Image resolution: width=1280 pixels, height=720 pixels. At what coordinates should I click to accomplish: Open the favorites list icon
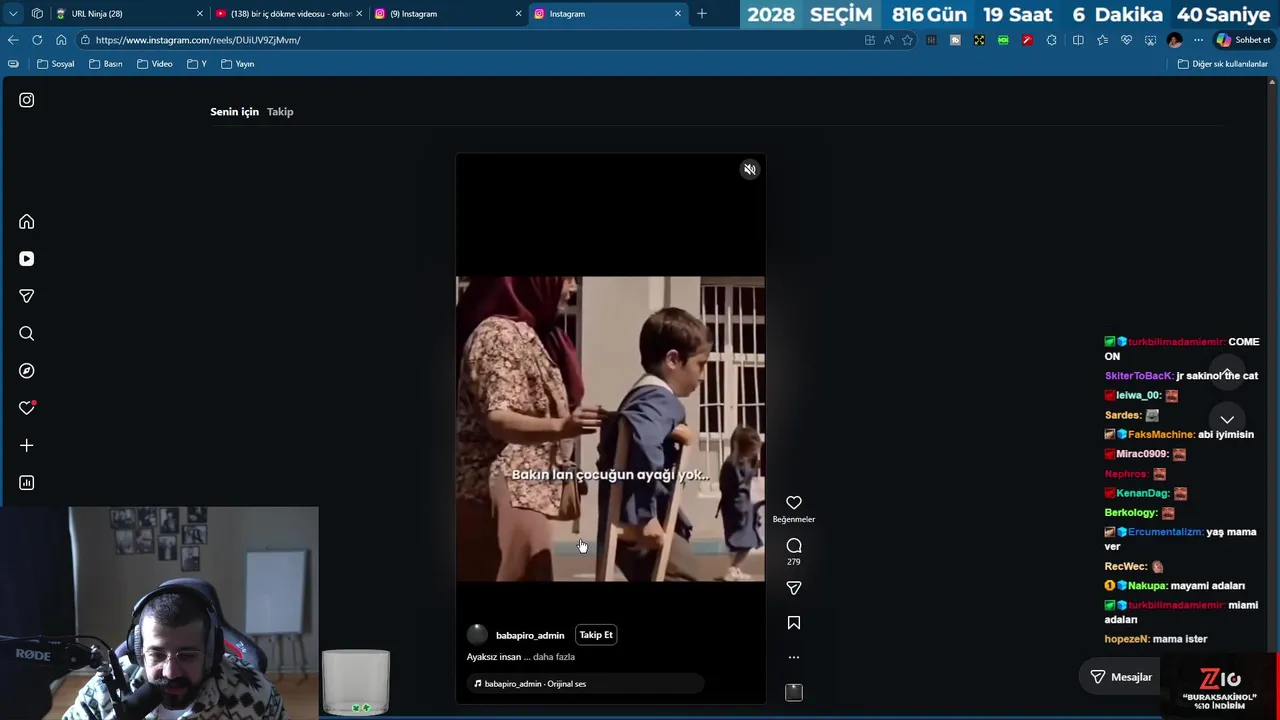click(x=1102, y=40)
